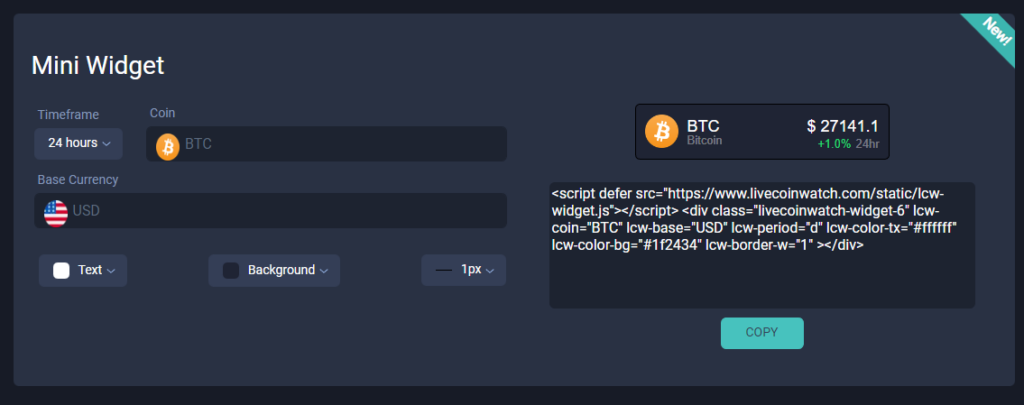Screen dimensions: 1024x405
Task: Click into the BTC coin input field
Action: coord(327,144)
